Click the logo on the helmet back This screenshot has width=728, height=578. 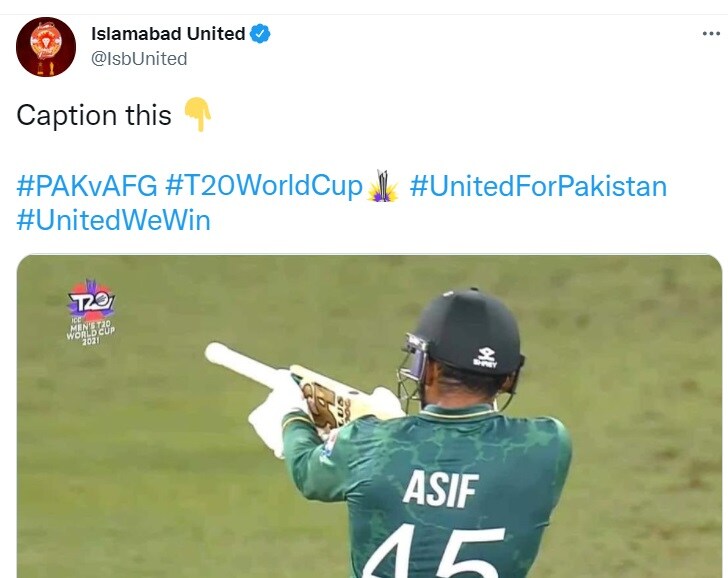pos(486,357)
